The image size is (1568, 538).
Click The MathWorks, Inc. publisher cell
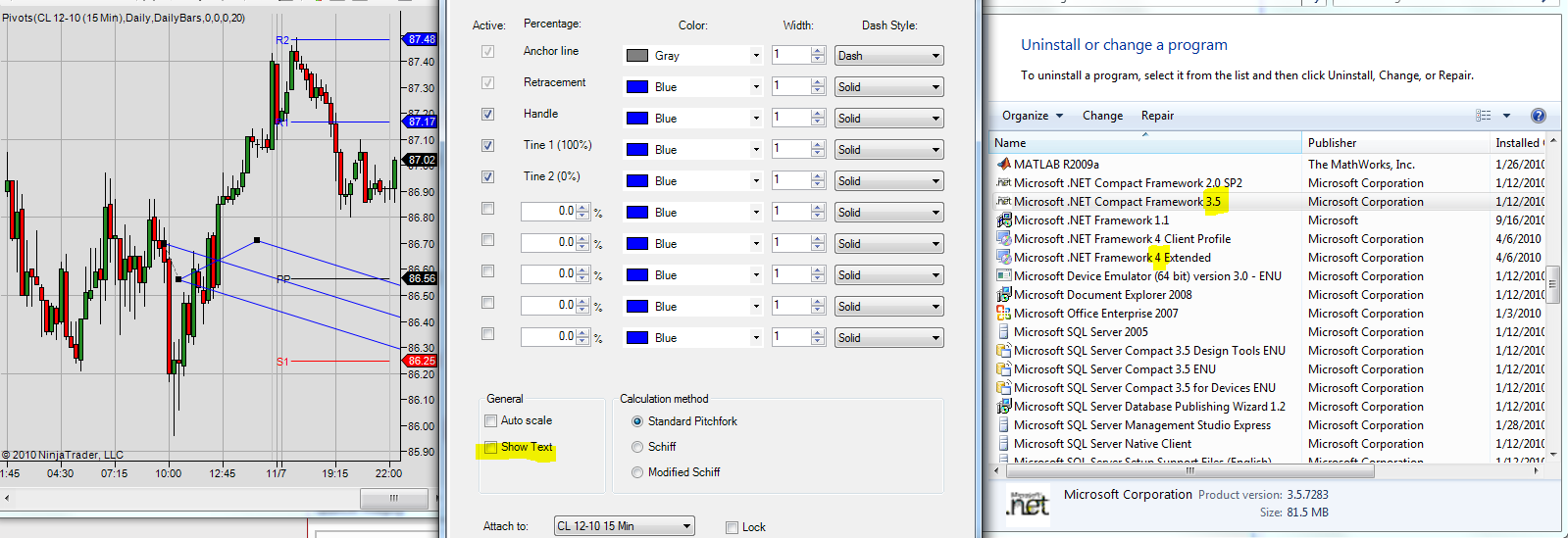1361,165
